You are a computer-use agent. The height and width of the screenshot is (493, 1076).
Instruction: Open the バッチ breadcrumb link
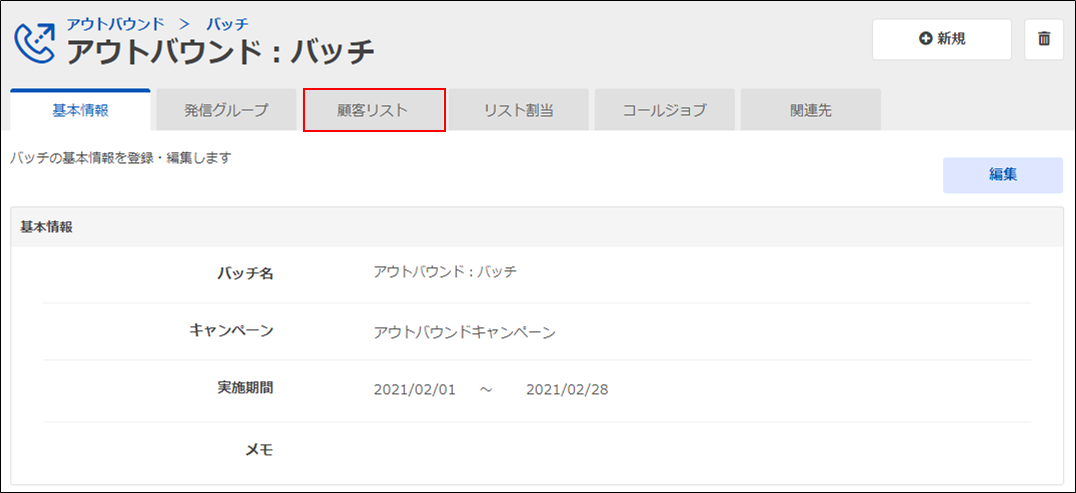[x=227, y=22]
